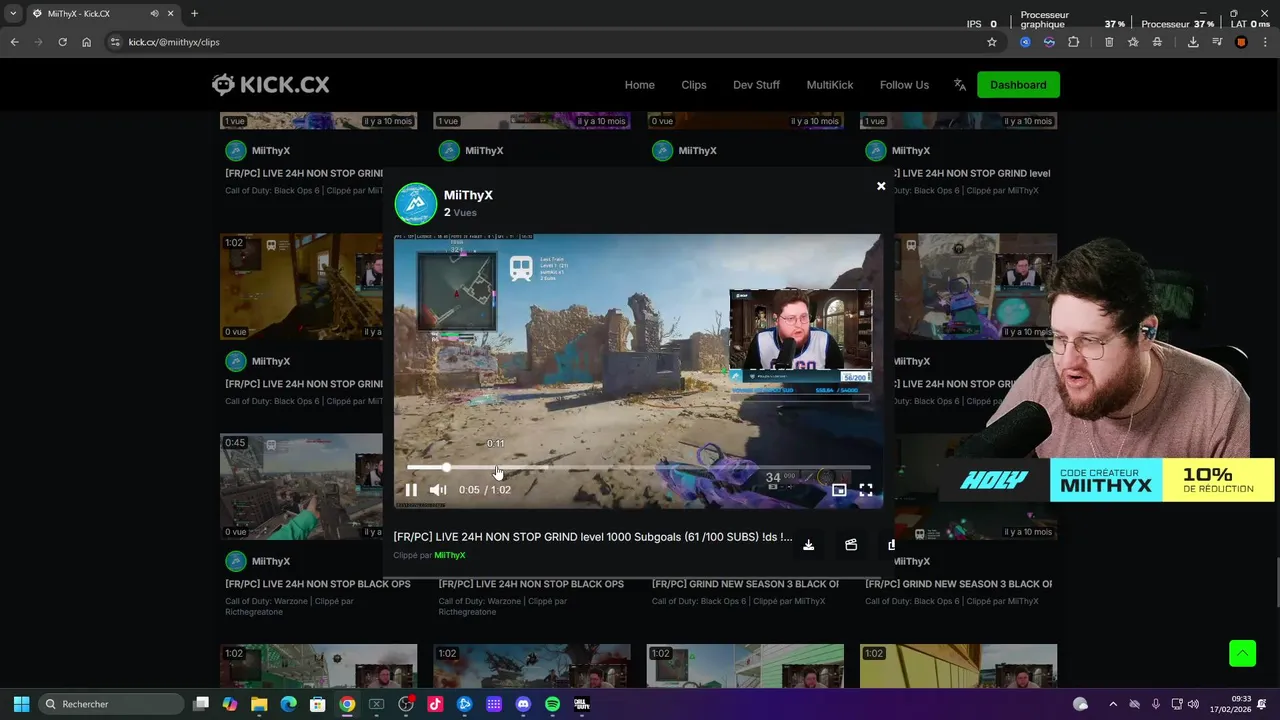Screen dimensions: 1280x720
Task: Go to the Home page
Action: pos(640,85)
